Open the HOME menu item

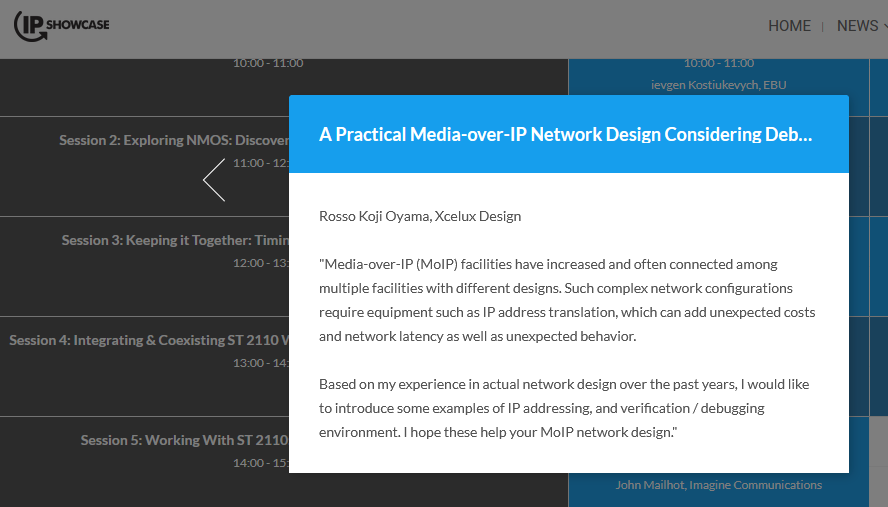click(789, 26)
